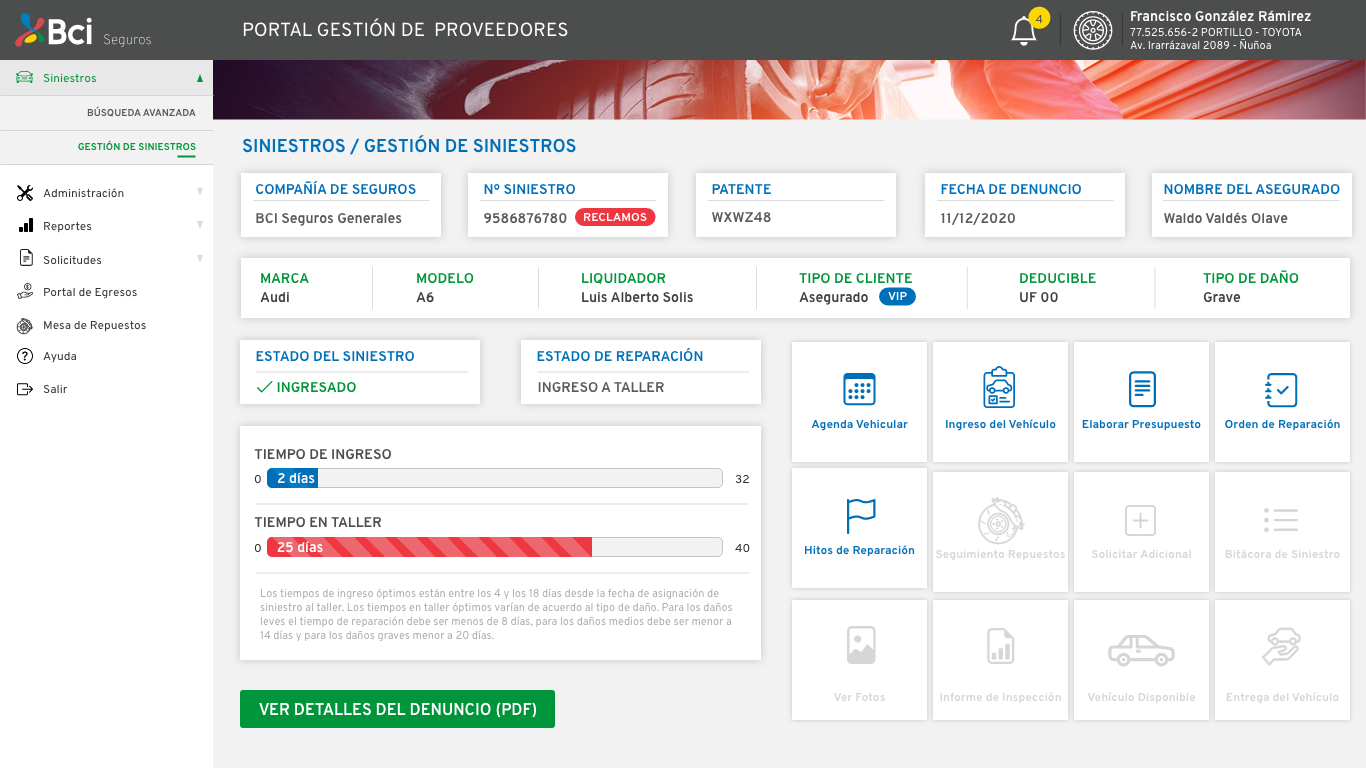Click the Tiempo en Taller progress bar
The width and height of the screenshot is (1366, 768).
(494, 547)
